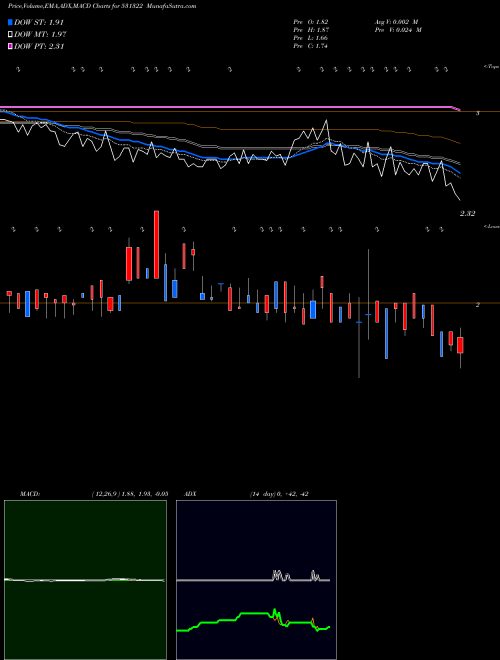Click the 'MACD:' panel label

click(30, 494)
